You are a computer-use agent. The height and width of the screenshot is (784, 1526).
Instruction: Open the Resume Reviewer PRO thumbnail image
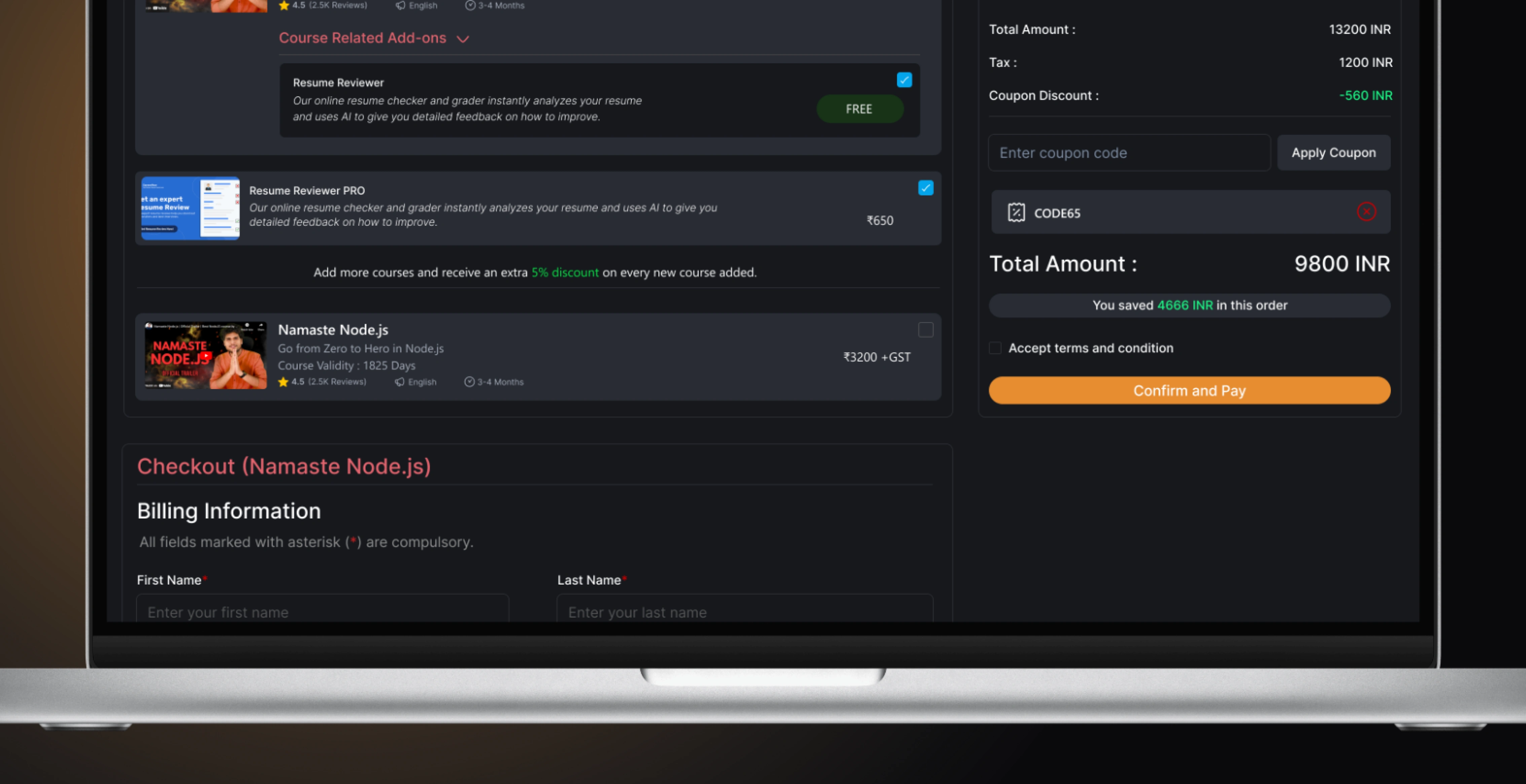[190, 209]
